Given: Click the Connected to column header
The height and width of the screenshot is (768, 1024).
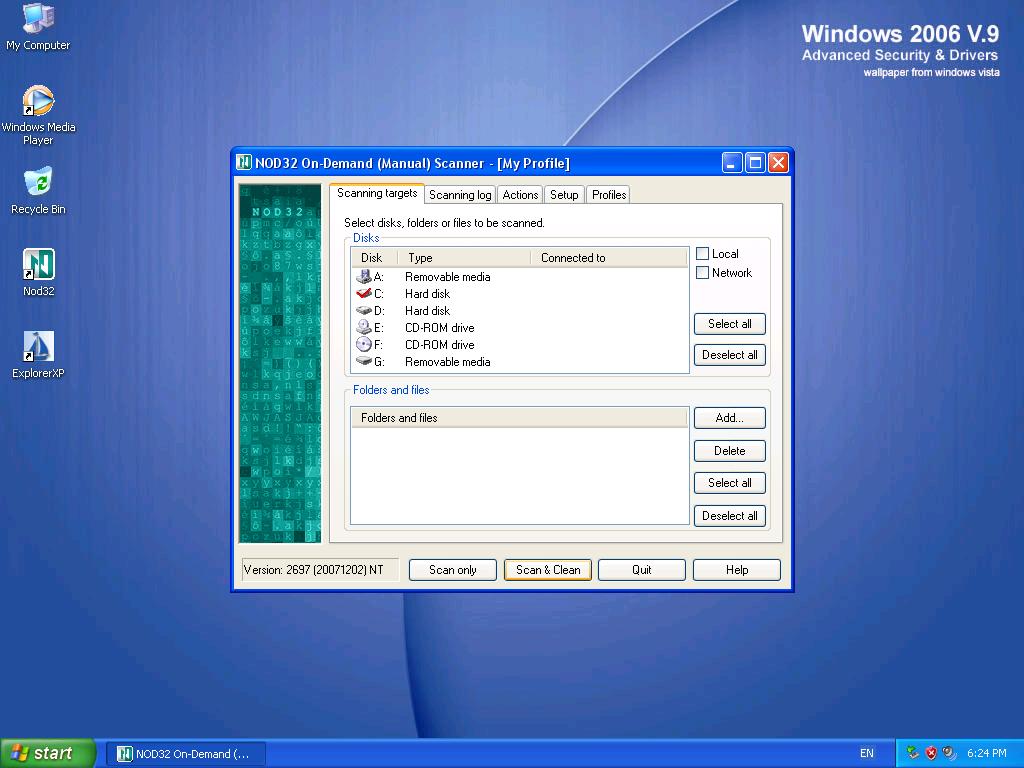Looking at the screenshot, I should (x=609, y=257).
